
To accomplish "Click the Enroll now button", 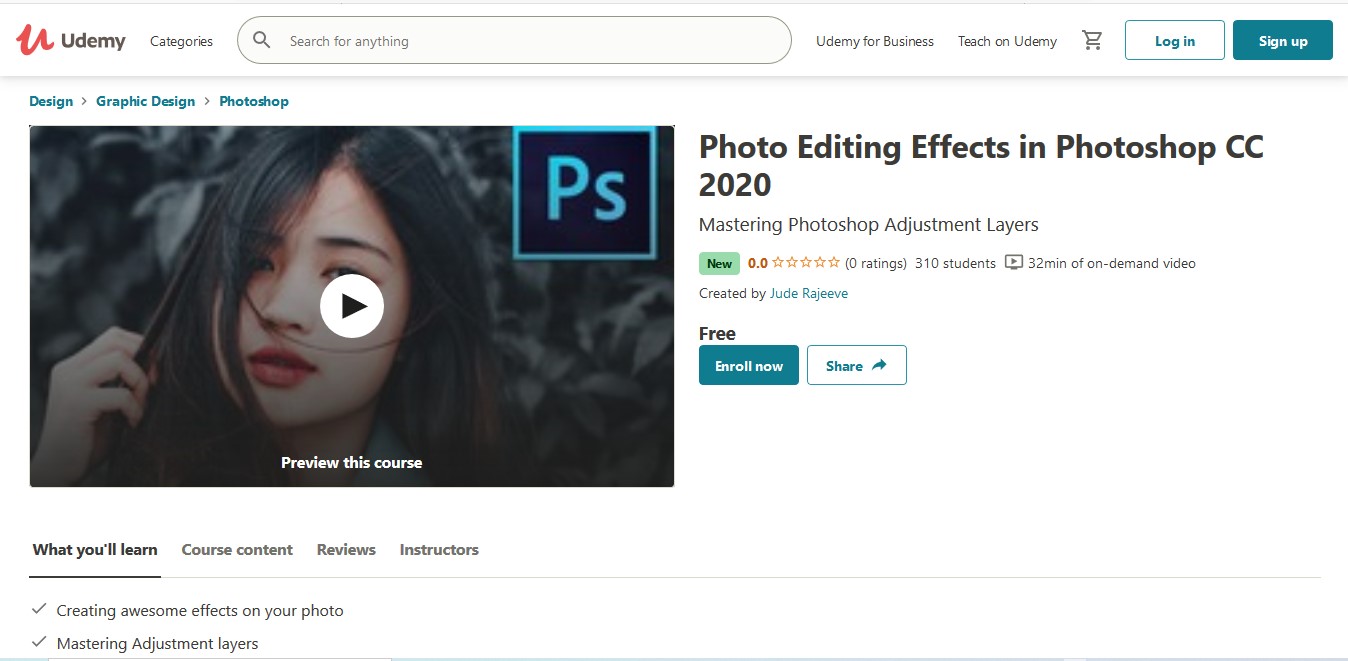I will click(x=749, y=365).
